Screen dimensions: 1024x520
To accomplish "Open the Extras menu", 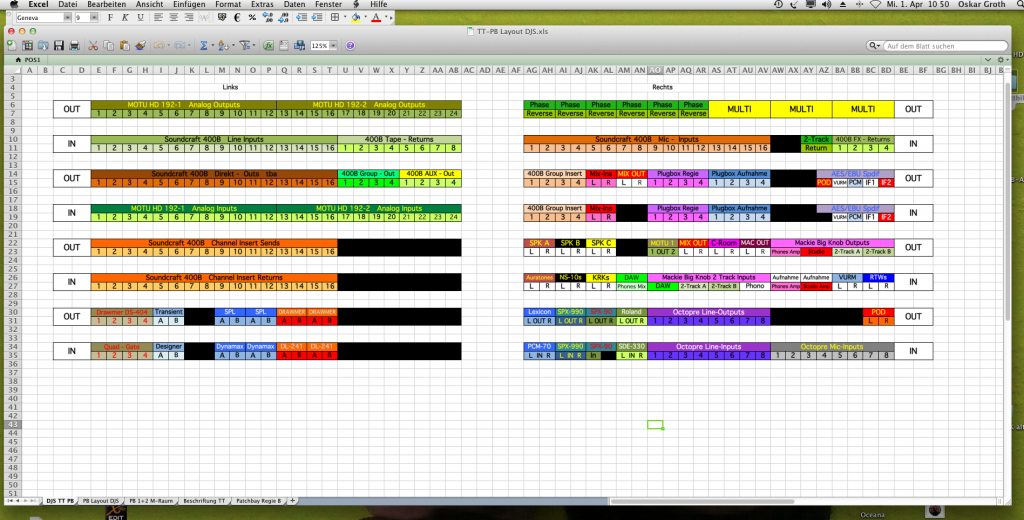I will pos(263,4).
